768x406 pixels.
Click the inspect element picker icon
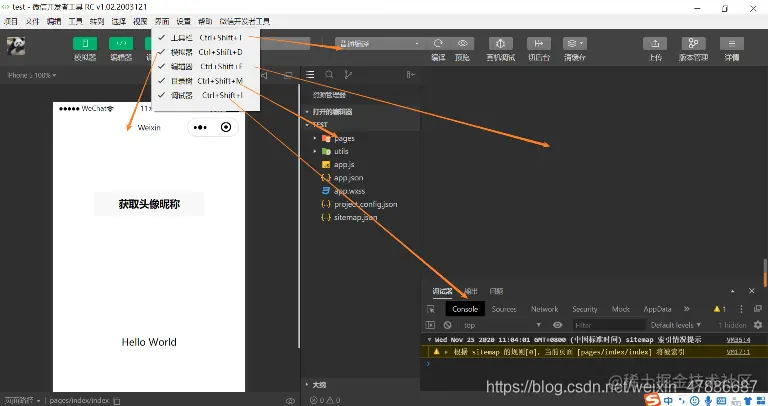(431, 309)
